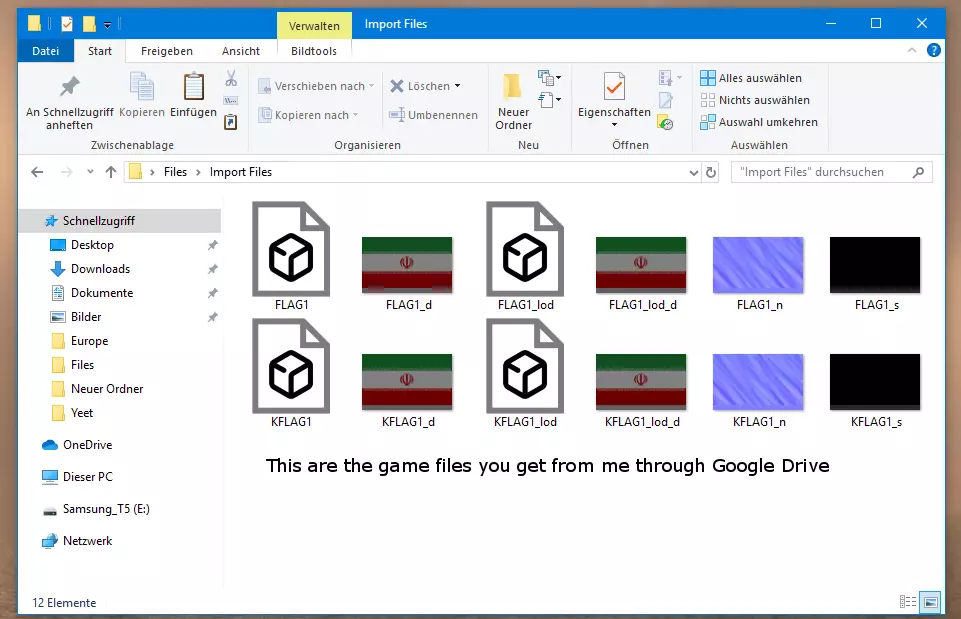Click Umbenennen rename button
This screenshot has height=619, width=961.
433,115
